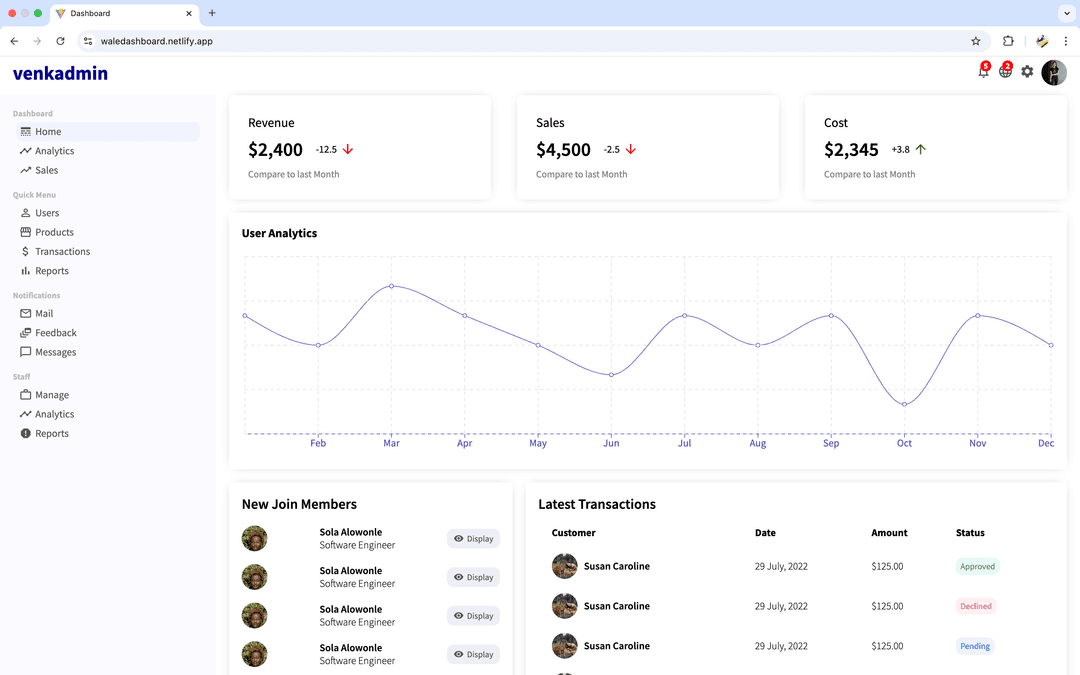1080x675 pixels.
Task: Click the Pending status badge
Action: pyautogui.click(x=975, y=646)
